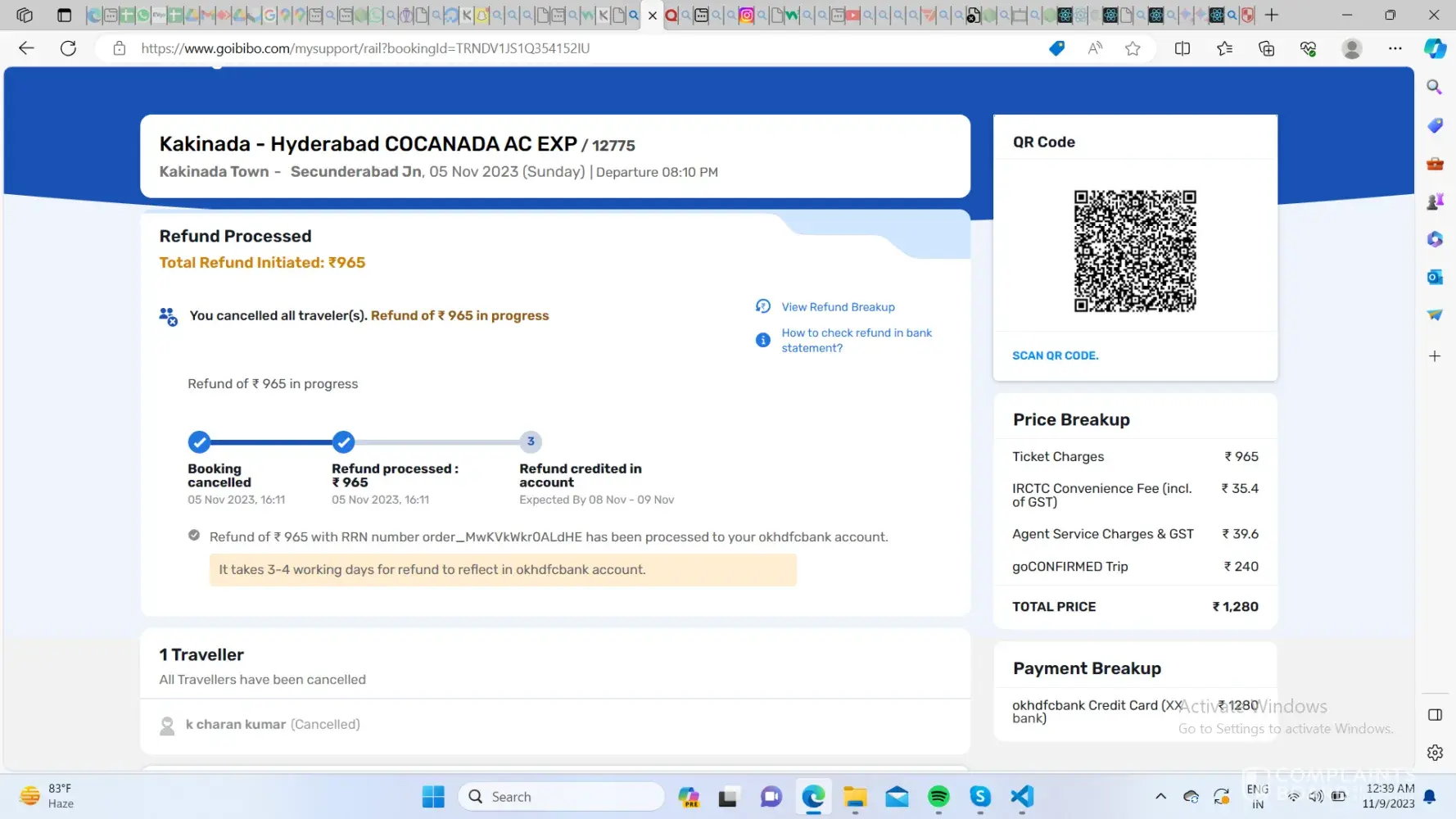Click the SCAN QR CODE text

(1055, 355)
